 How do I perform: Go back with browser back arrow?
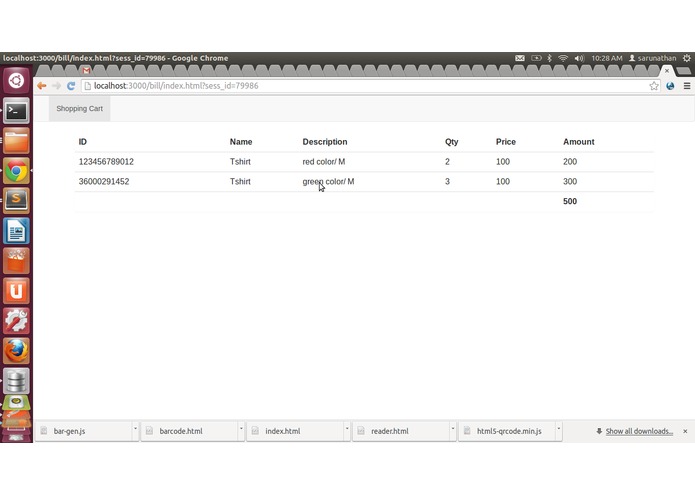[42, 86]
